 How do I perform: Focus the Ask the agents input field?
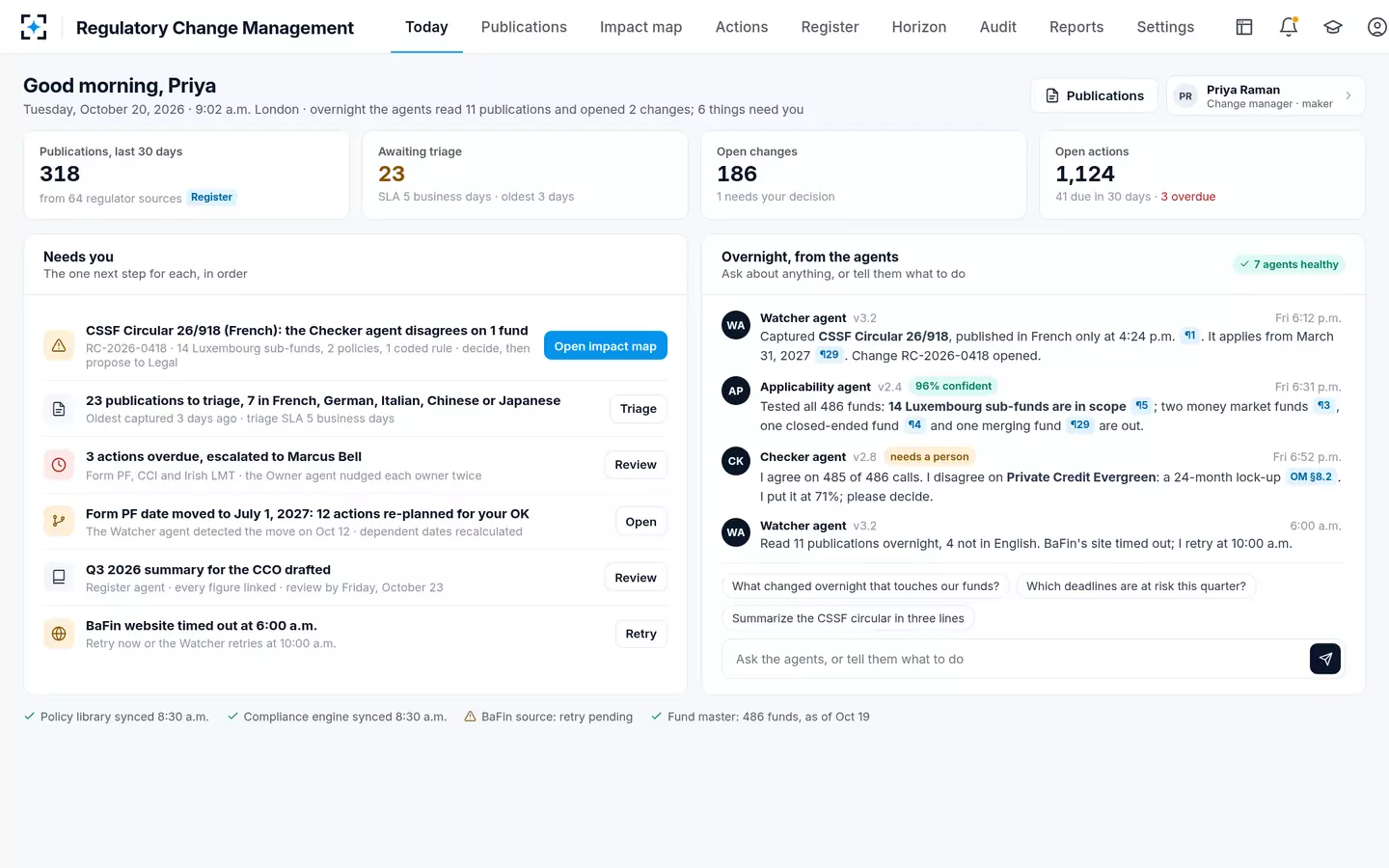(x=1015, y=659)
